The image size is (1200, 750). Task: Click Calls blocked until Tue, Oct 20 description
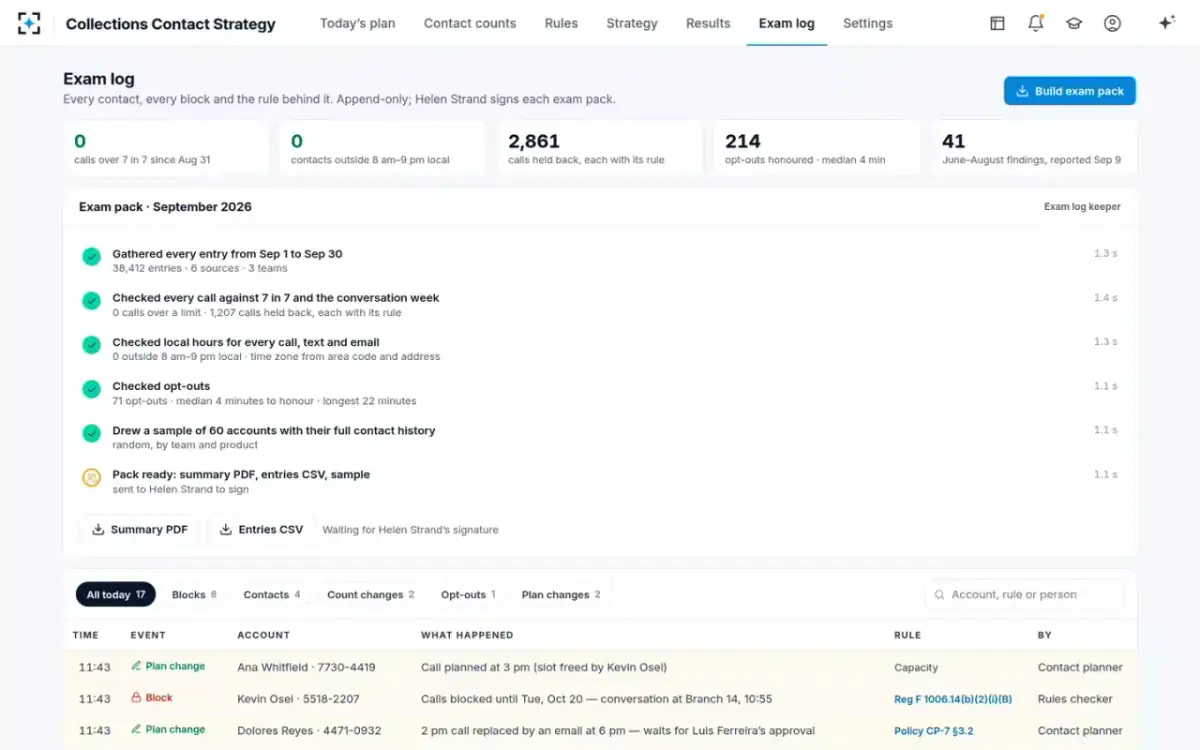596,699
